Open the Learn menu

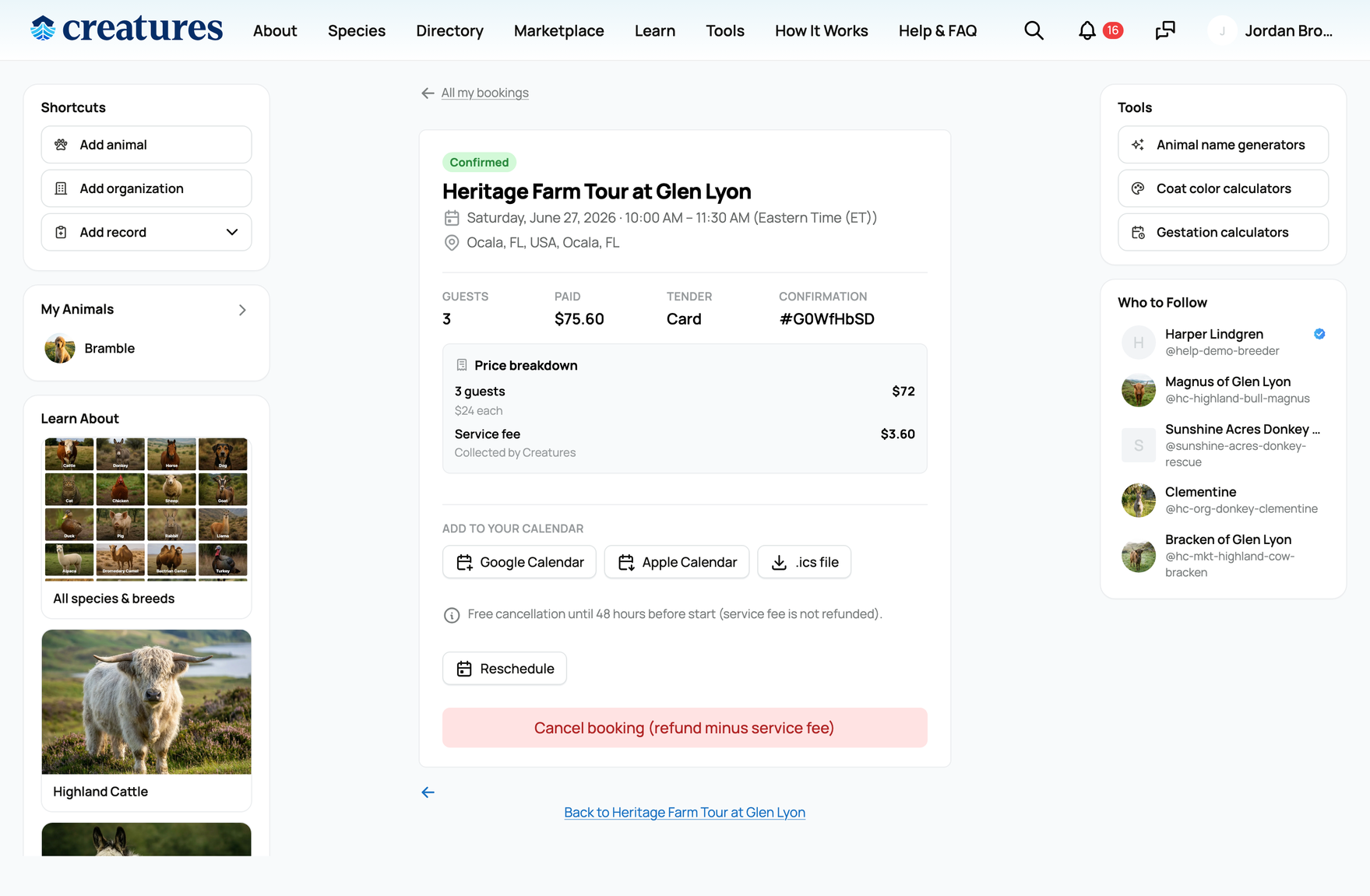click(655, 30)
